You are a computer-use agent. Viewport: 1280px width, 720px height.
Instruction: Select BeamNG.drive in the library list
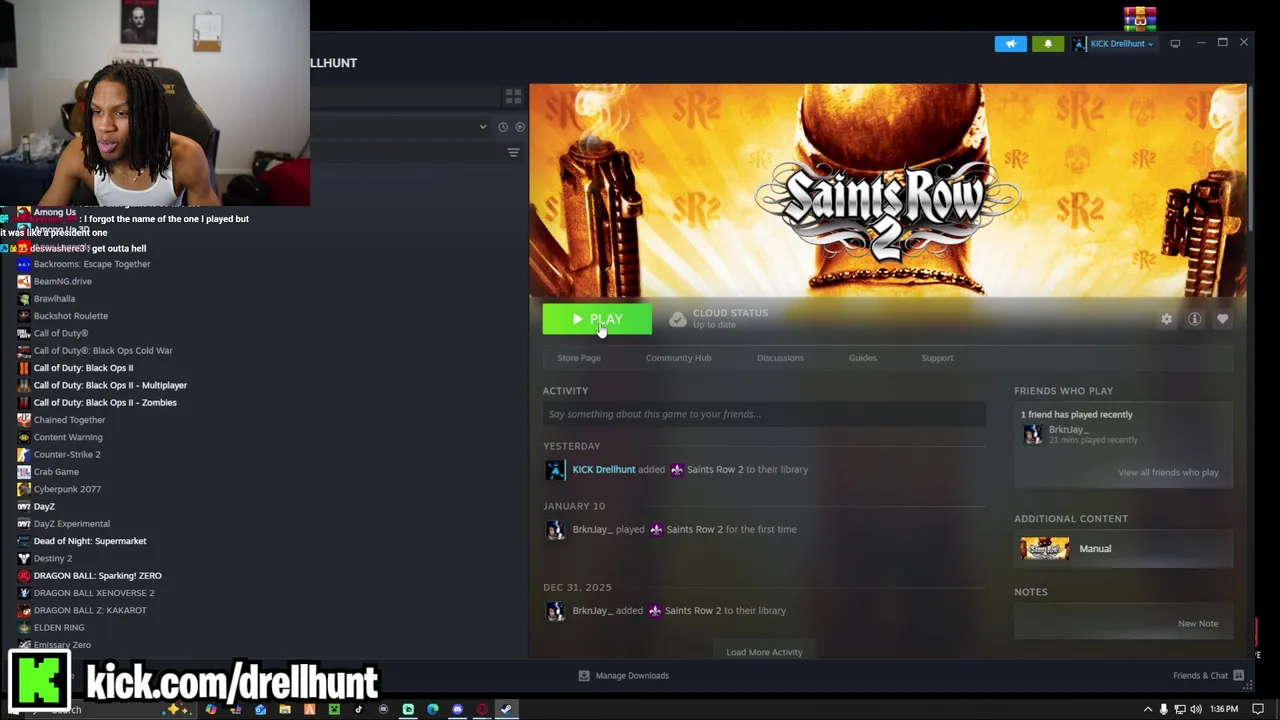tap(63, 281)
